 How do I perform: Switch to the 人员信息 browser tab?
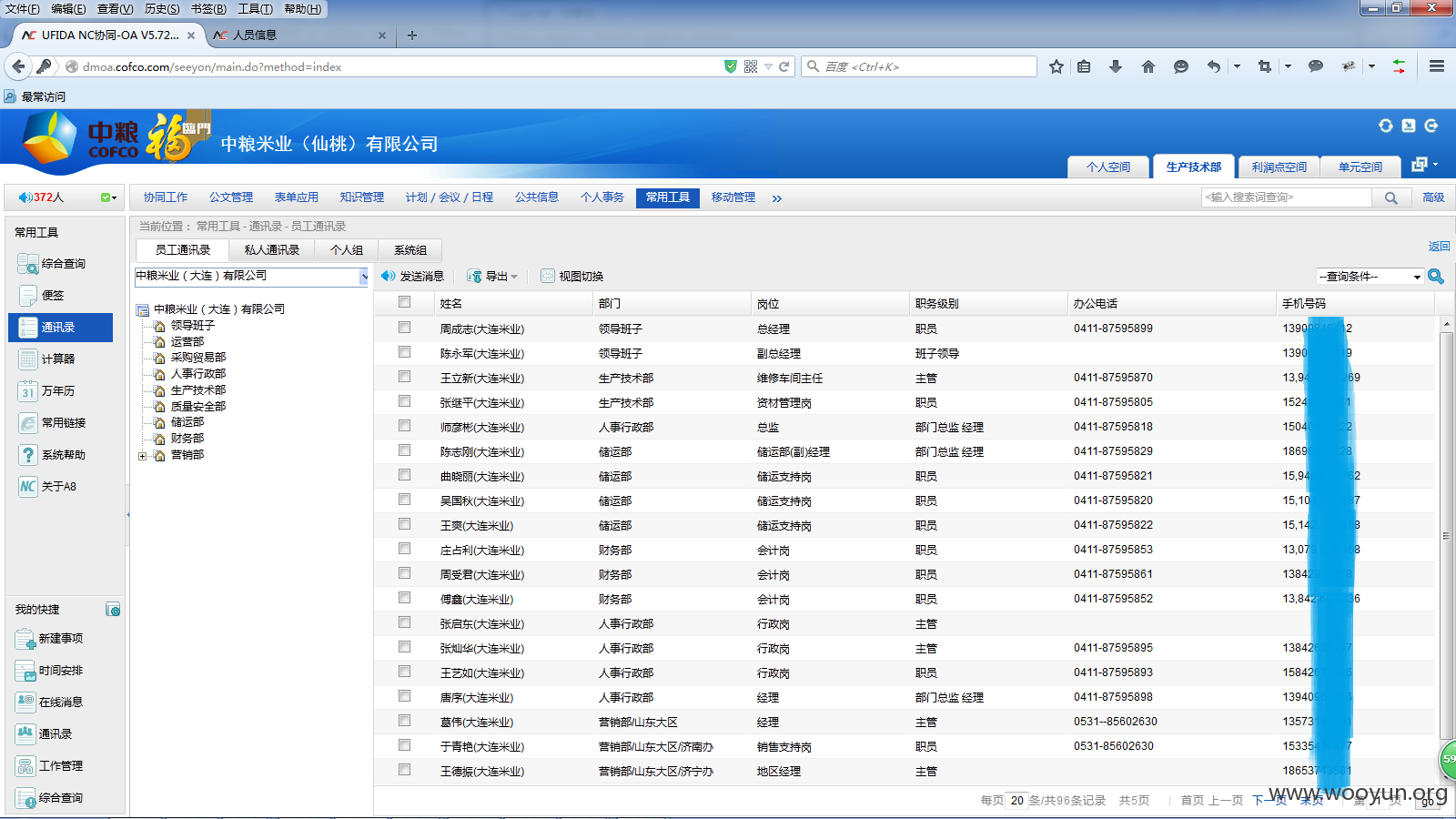[x=254, y=35]
